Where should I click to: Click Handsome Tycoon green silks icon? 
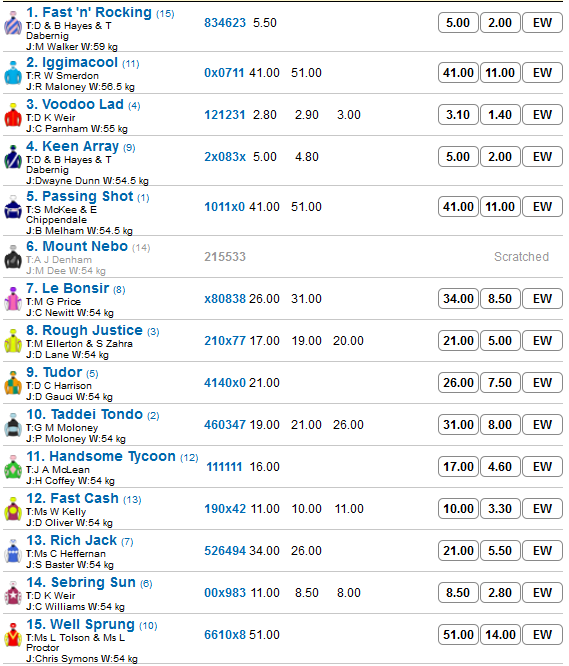[x=13, y=467]
